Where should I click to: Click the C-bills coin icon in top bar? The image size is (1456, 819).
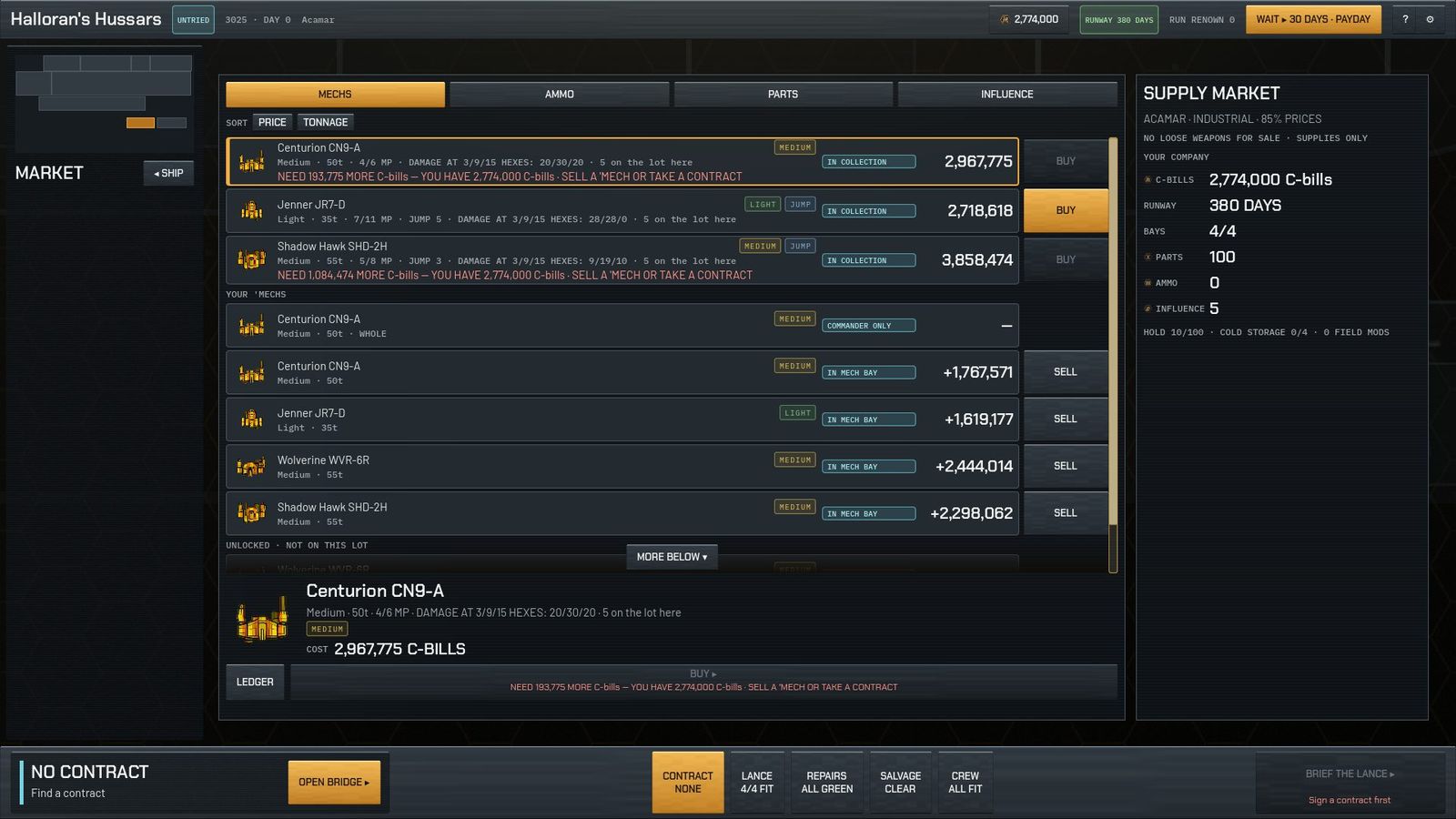tap(1005, 19)
